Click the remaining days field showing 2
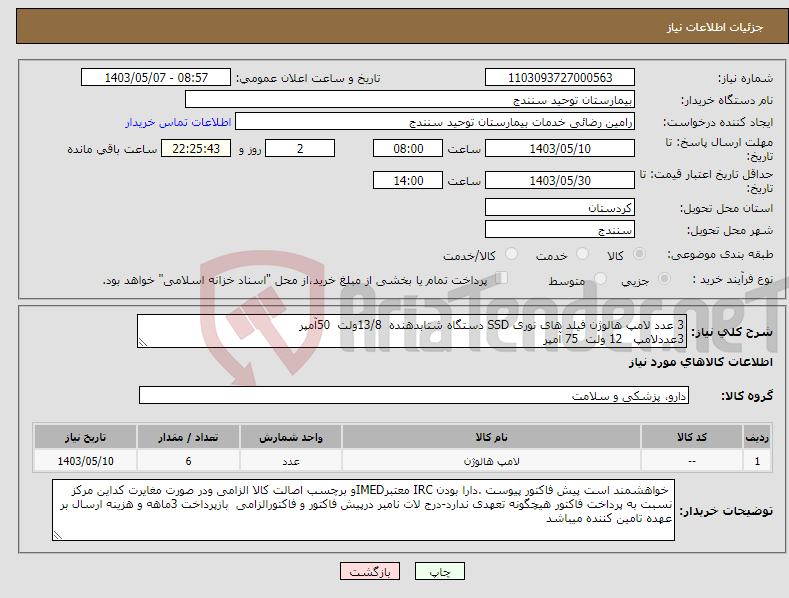This screenshot has width=789, height=598. tap(300, 148)
